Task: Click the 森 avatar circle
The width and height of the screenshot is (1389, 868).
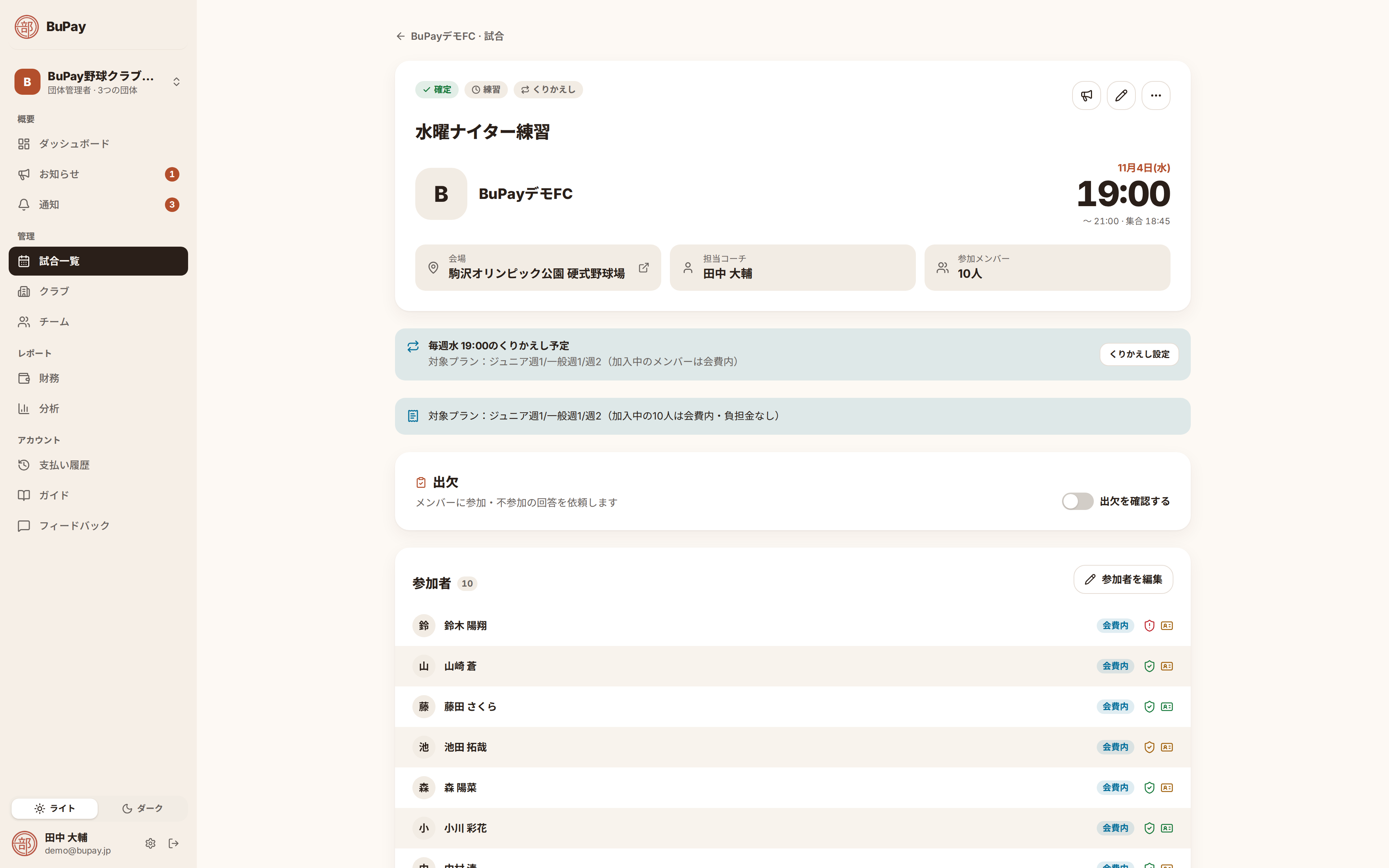Action: tap(424, 788)
